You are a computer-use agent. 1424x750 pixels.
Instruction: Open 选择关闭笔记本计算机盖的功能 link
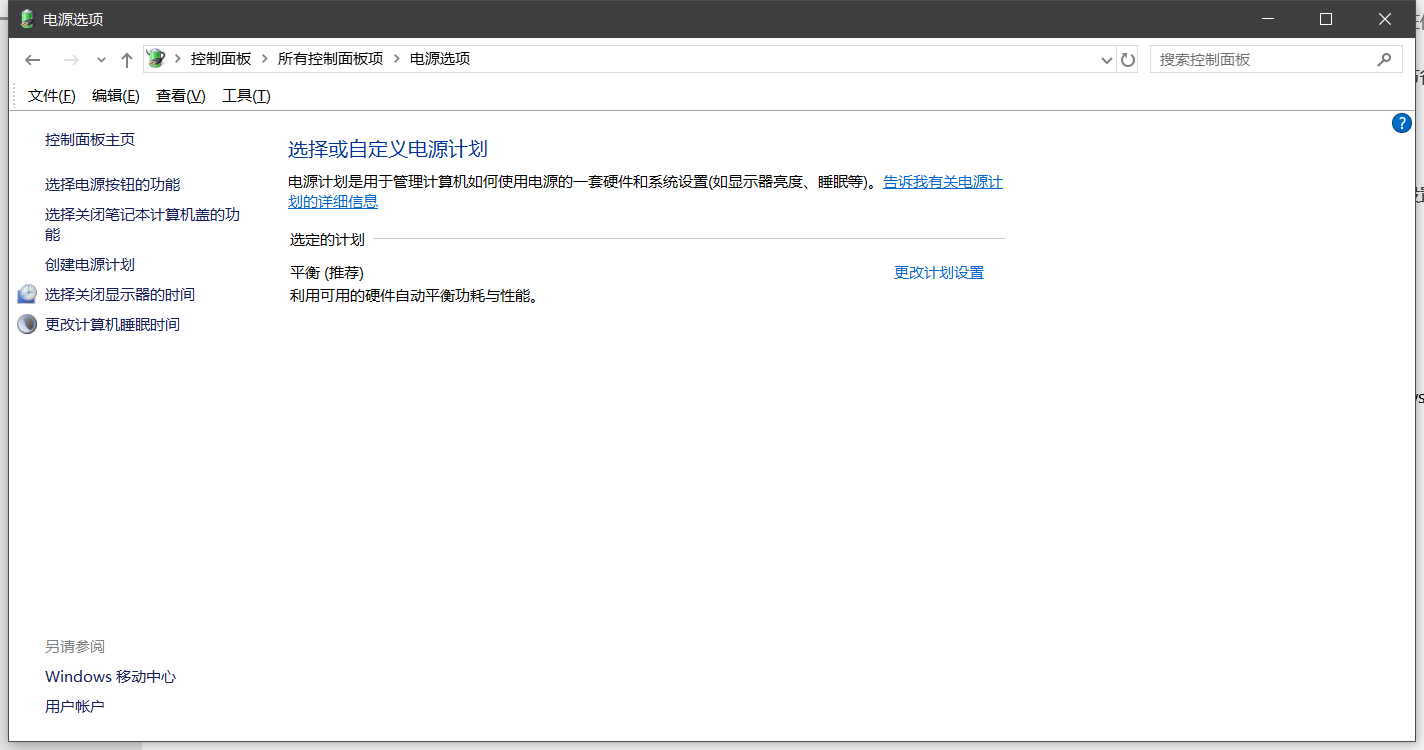tap(142, 225)
